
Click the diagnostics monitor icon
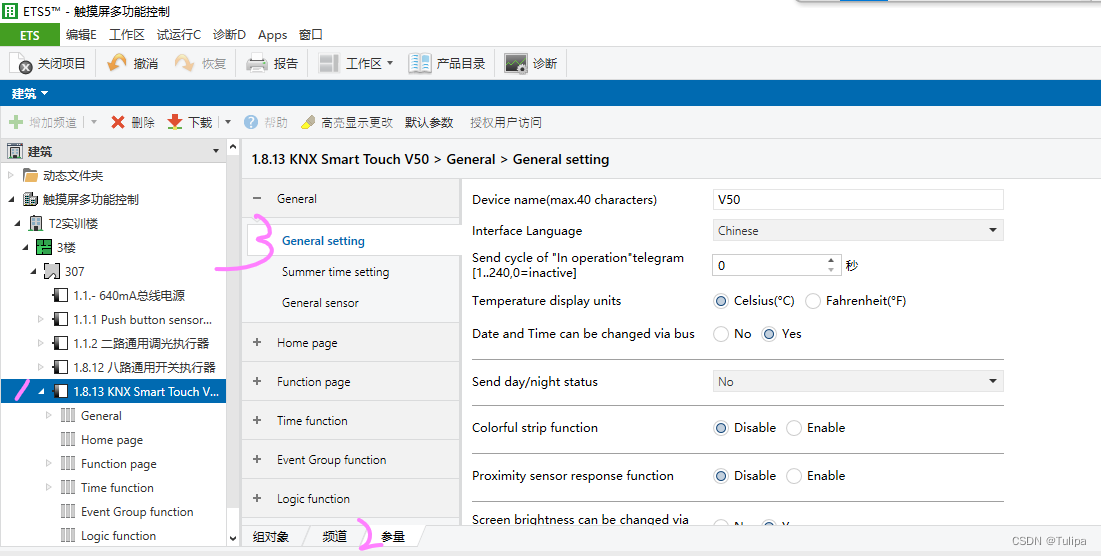[515, 63]
